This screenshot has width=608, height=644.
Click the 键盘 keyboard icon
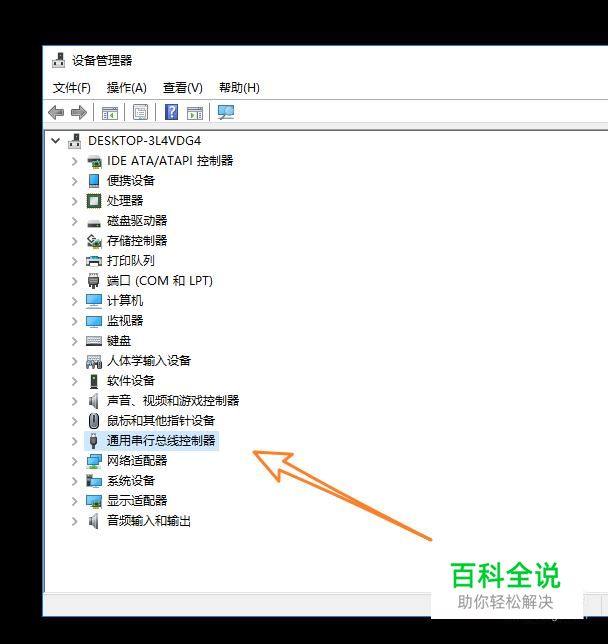[94, 341]
